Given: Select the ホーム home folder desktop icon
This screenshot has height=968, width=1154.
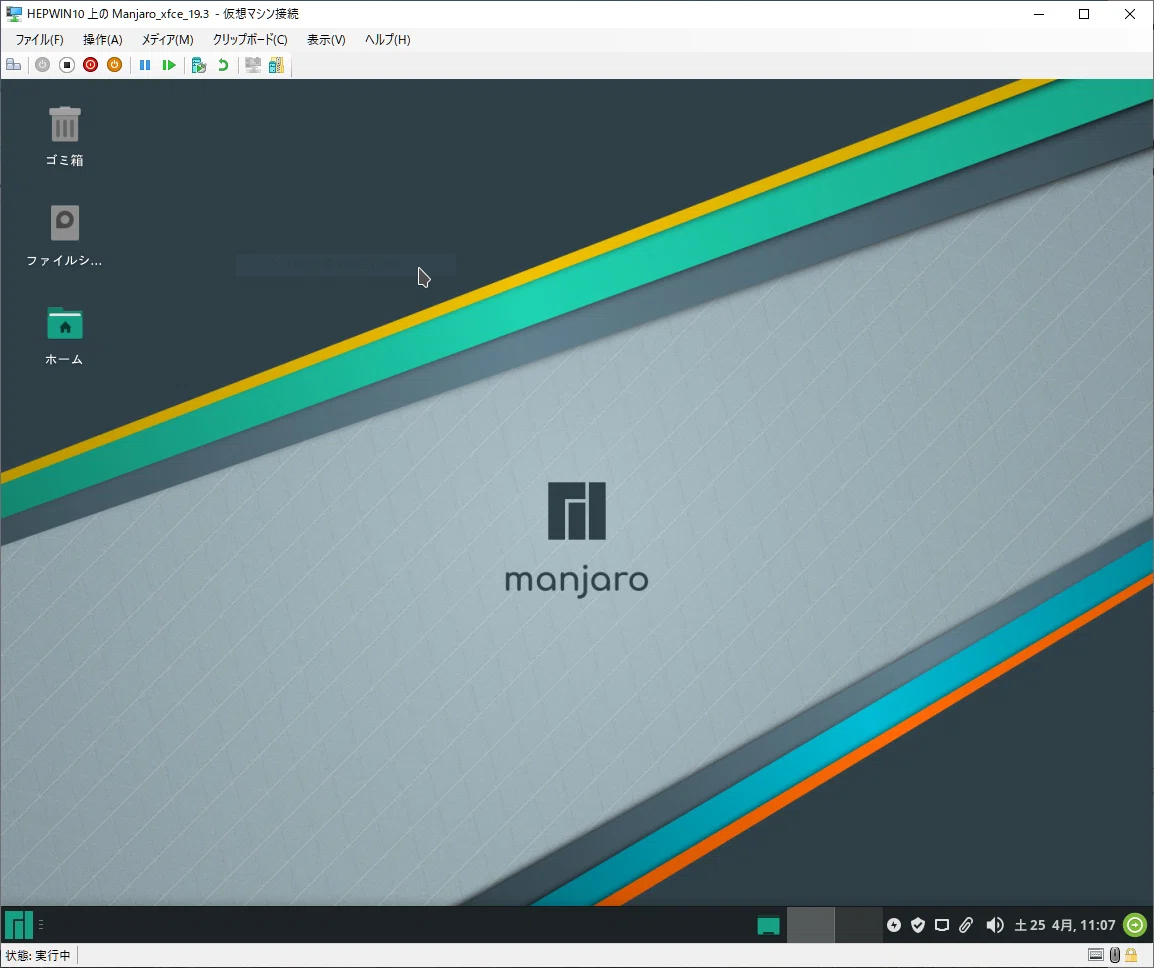Looking at the screenshot, I should click(x=65, y=336).
